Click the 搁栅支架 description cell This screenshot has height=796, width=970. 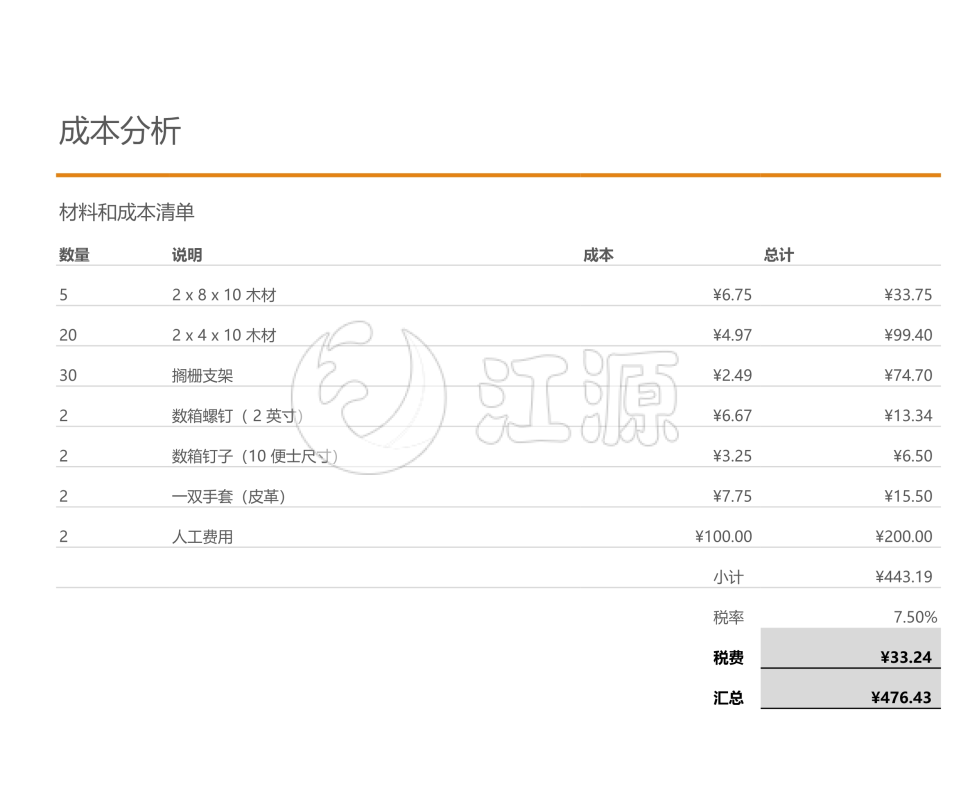click(x=203, y=374)
